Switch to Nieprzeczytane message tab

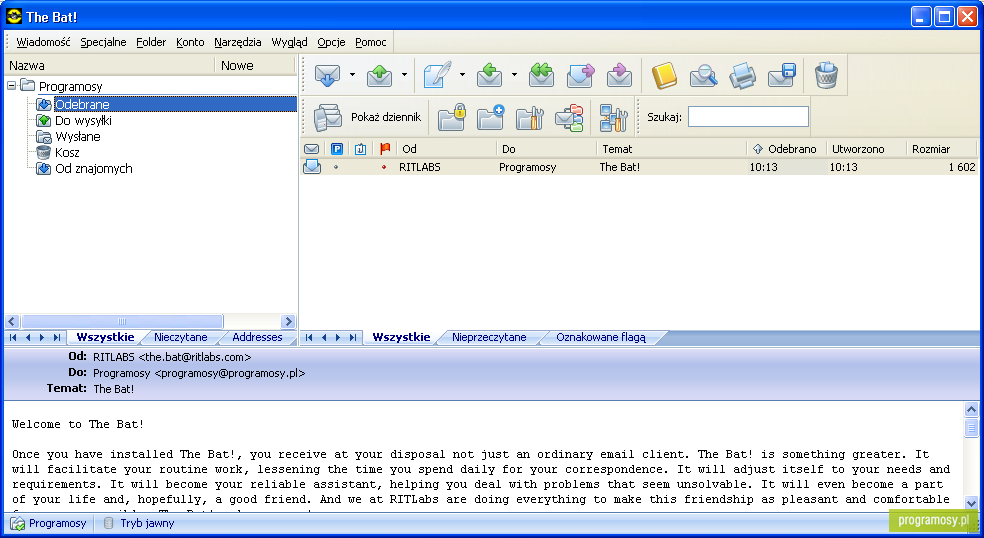tap(489, 337)
